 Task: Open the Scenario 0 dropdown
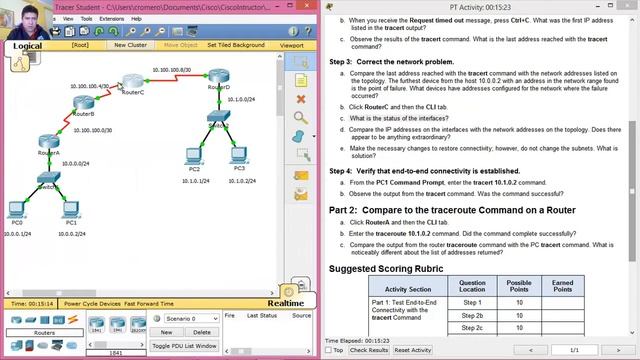[x=191, y=318]
